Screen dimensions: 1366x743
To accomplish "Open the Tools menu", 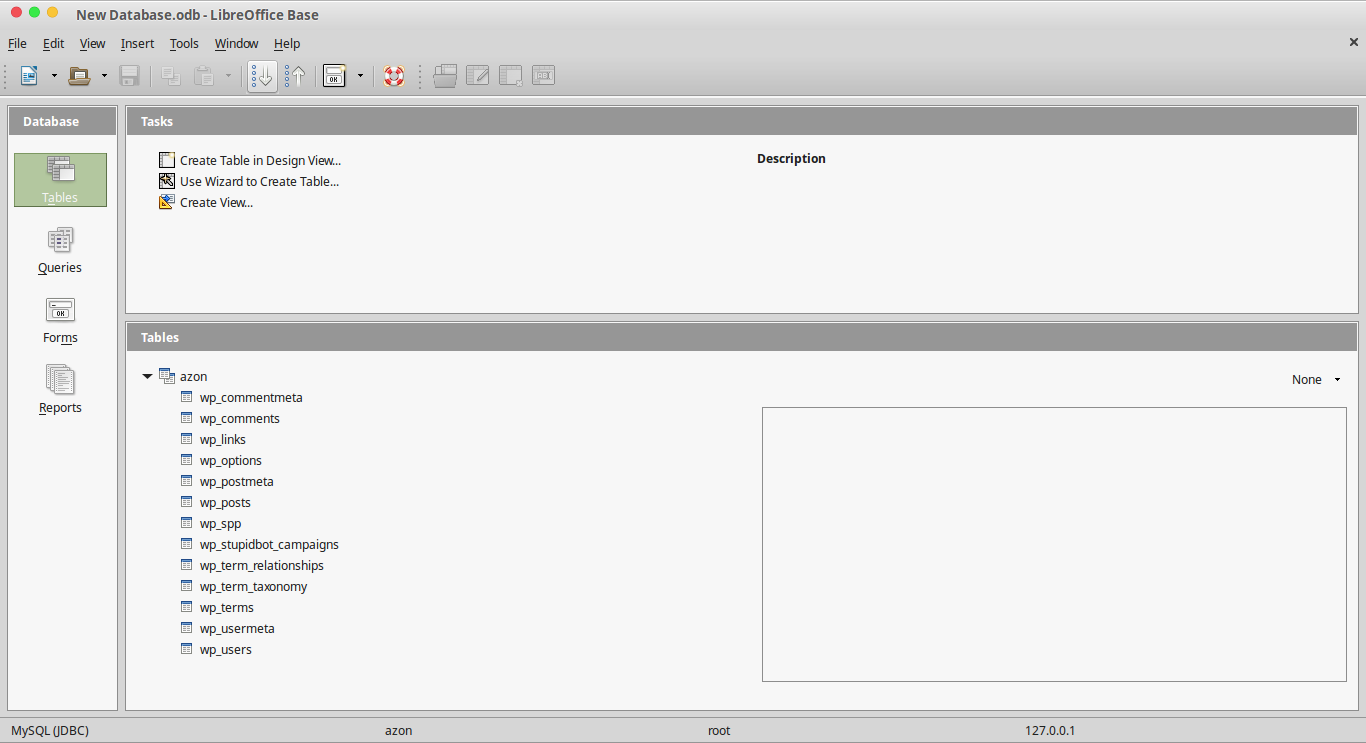I will pyautogui.click(x=184, y=44).
